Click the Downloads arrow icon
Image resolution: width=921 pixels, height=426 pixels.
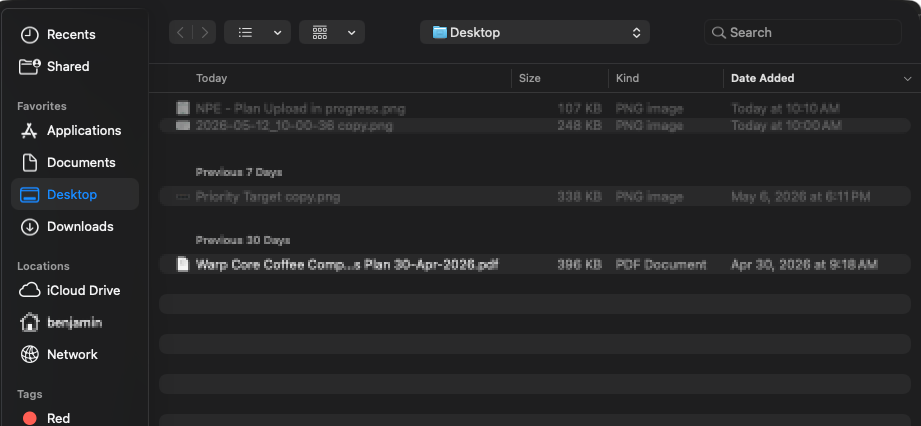pos(29,226)
